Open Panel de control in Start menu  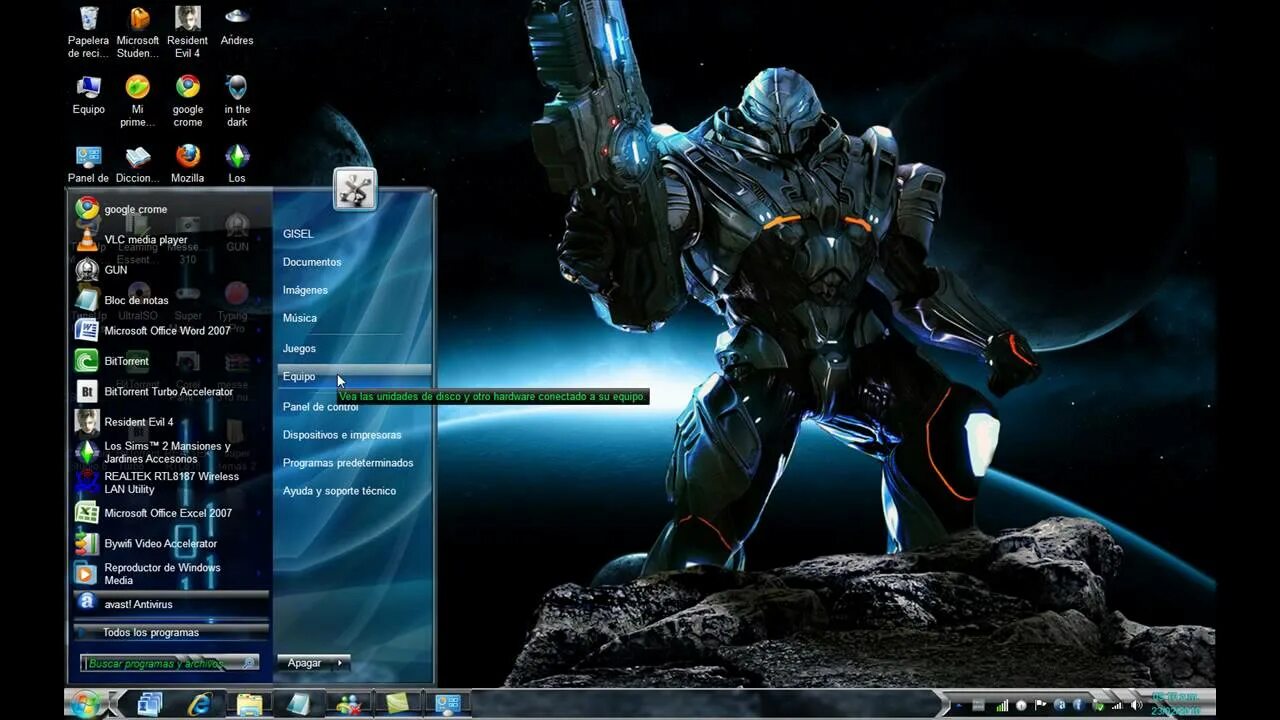coord(354,407)
